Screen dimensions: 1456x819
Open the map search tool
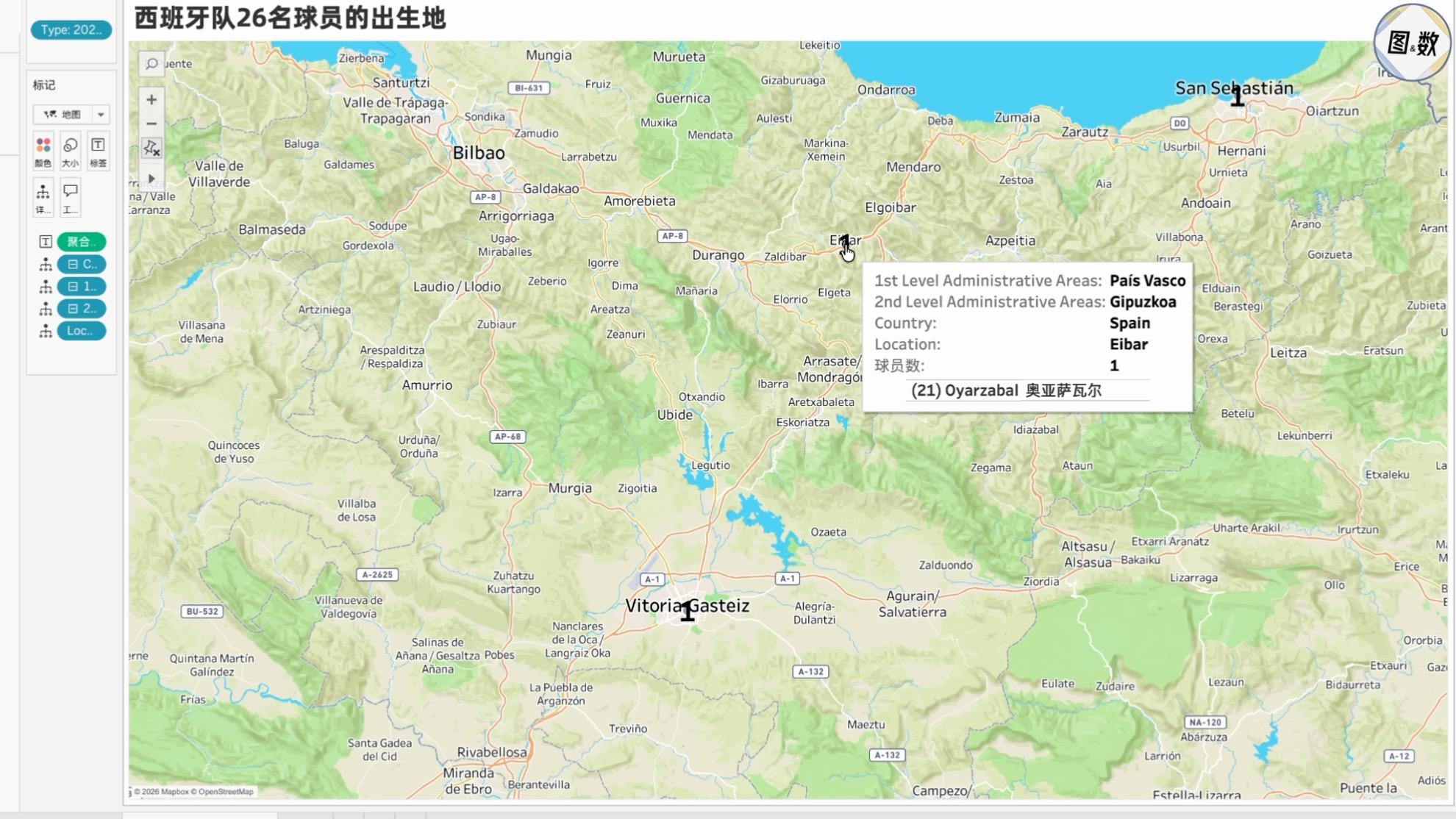151,64
